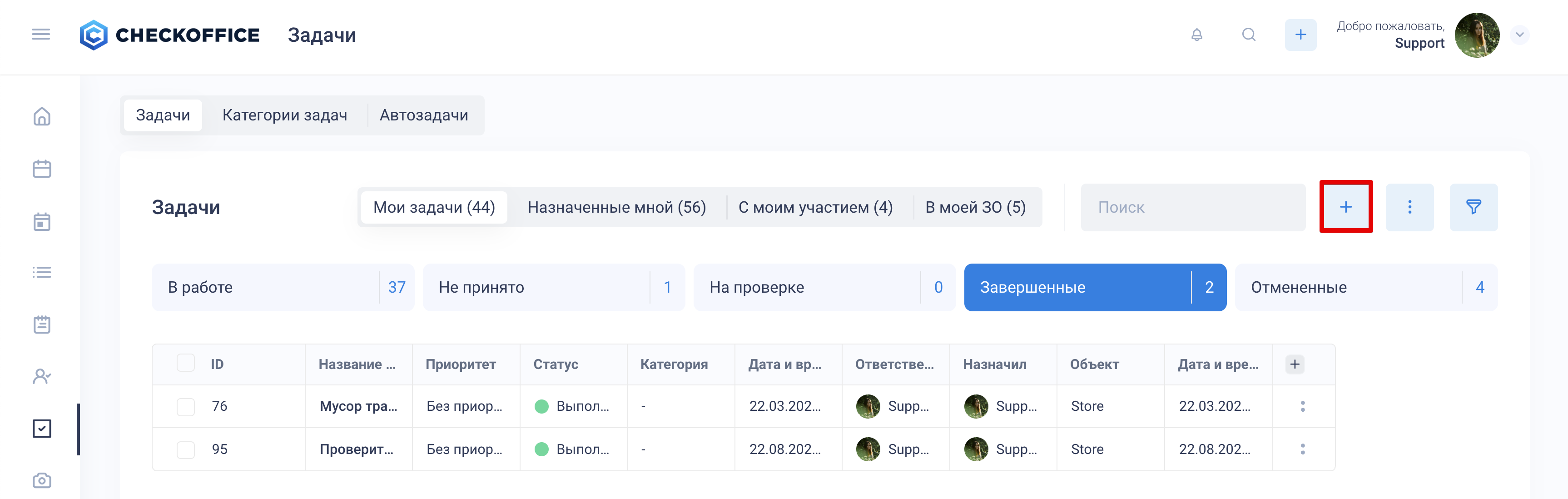Open the hamburger menu
1568x499 pixels.
(41, 35)
